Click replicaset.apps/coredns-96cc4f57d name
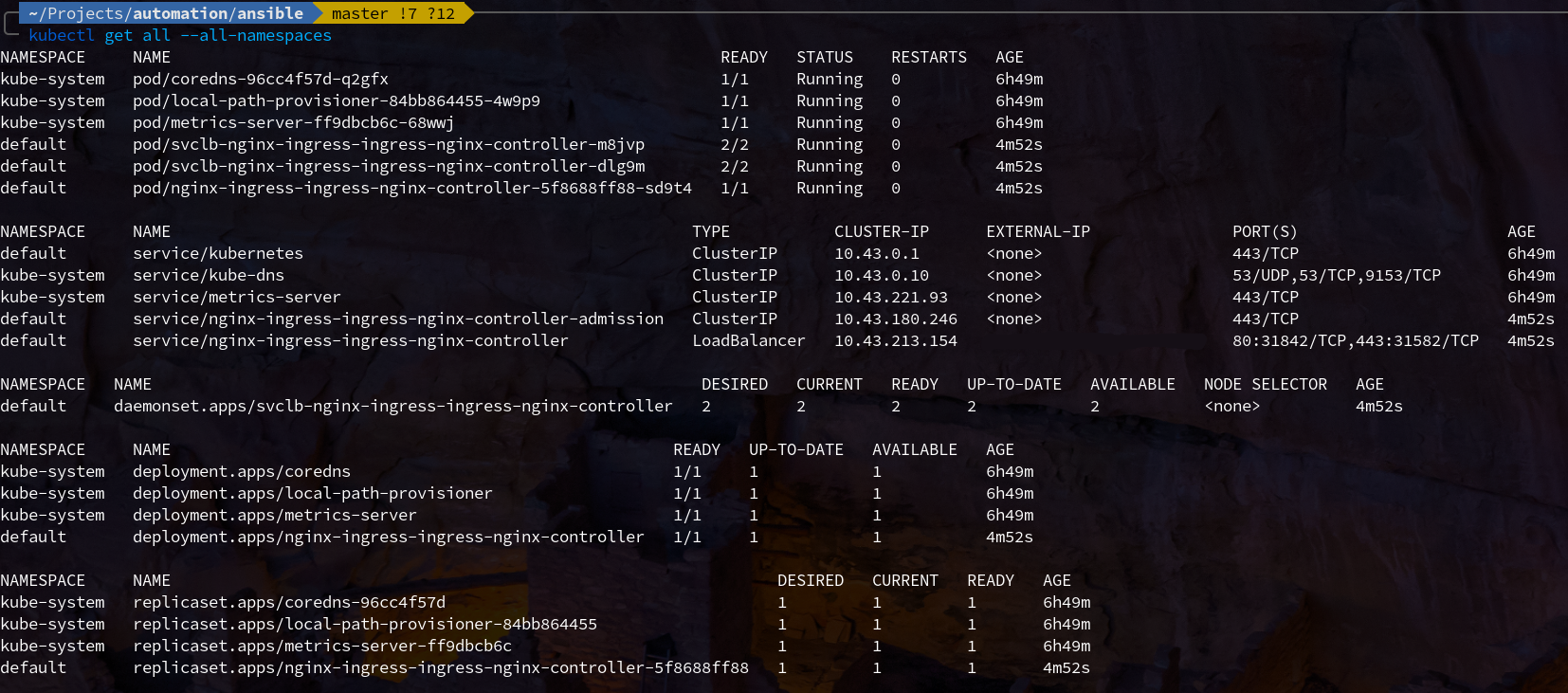1568x693 pixels. point(289,602)
